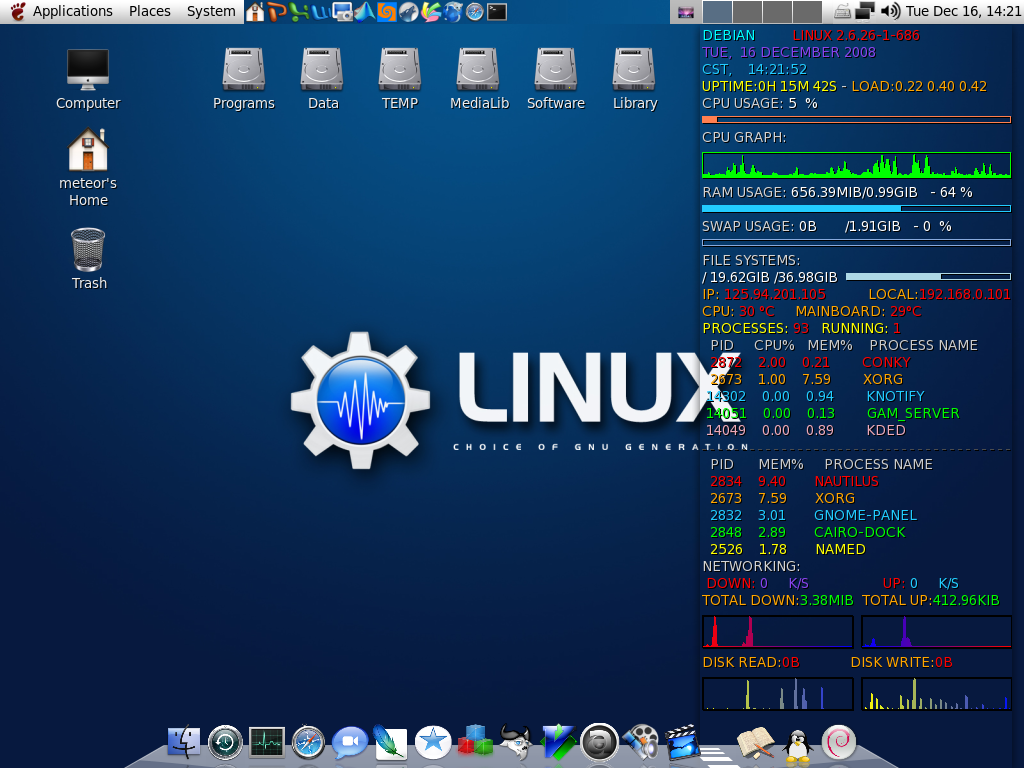Click the Debian swirl icon in the dock
This screenshot has height=768, width=1024.
[x=839, y=743]
